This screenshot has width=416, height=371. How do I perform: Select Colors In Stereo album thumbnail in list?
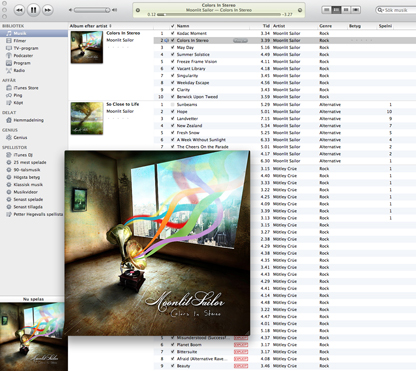click(87, 47)
